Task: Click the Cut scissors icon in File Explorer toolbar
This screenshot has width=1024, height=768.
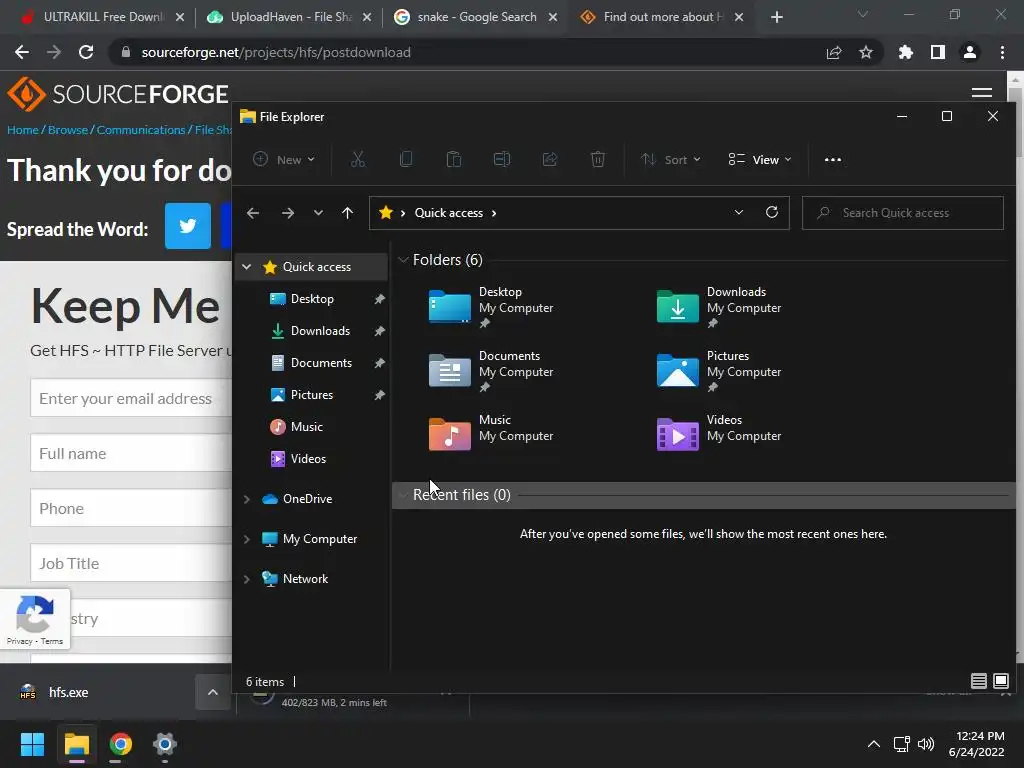Action: tap(358, 159)
